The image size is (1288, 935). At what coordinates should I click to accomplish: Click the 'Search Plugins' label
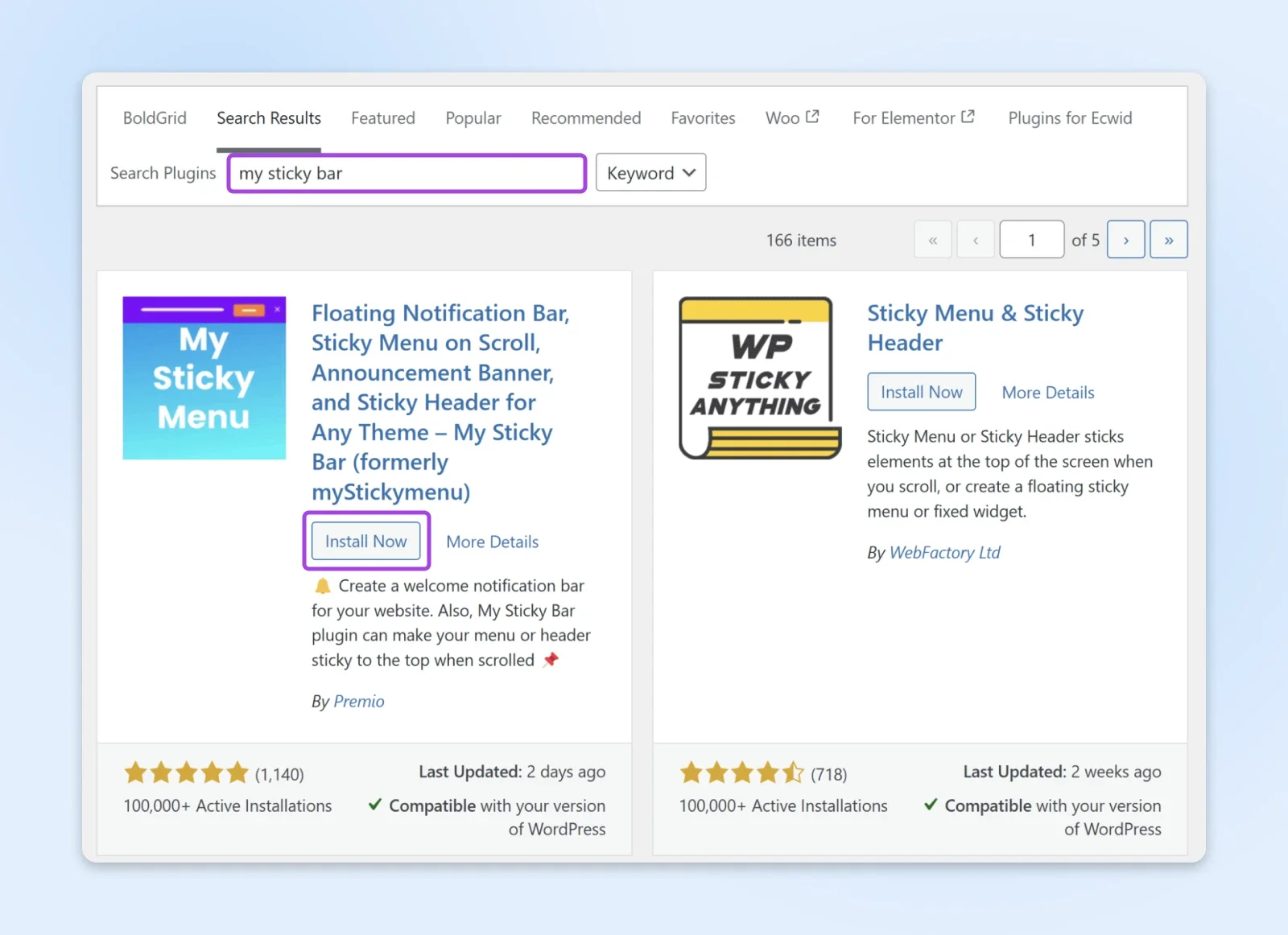click(163, 173)
